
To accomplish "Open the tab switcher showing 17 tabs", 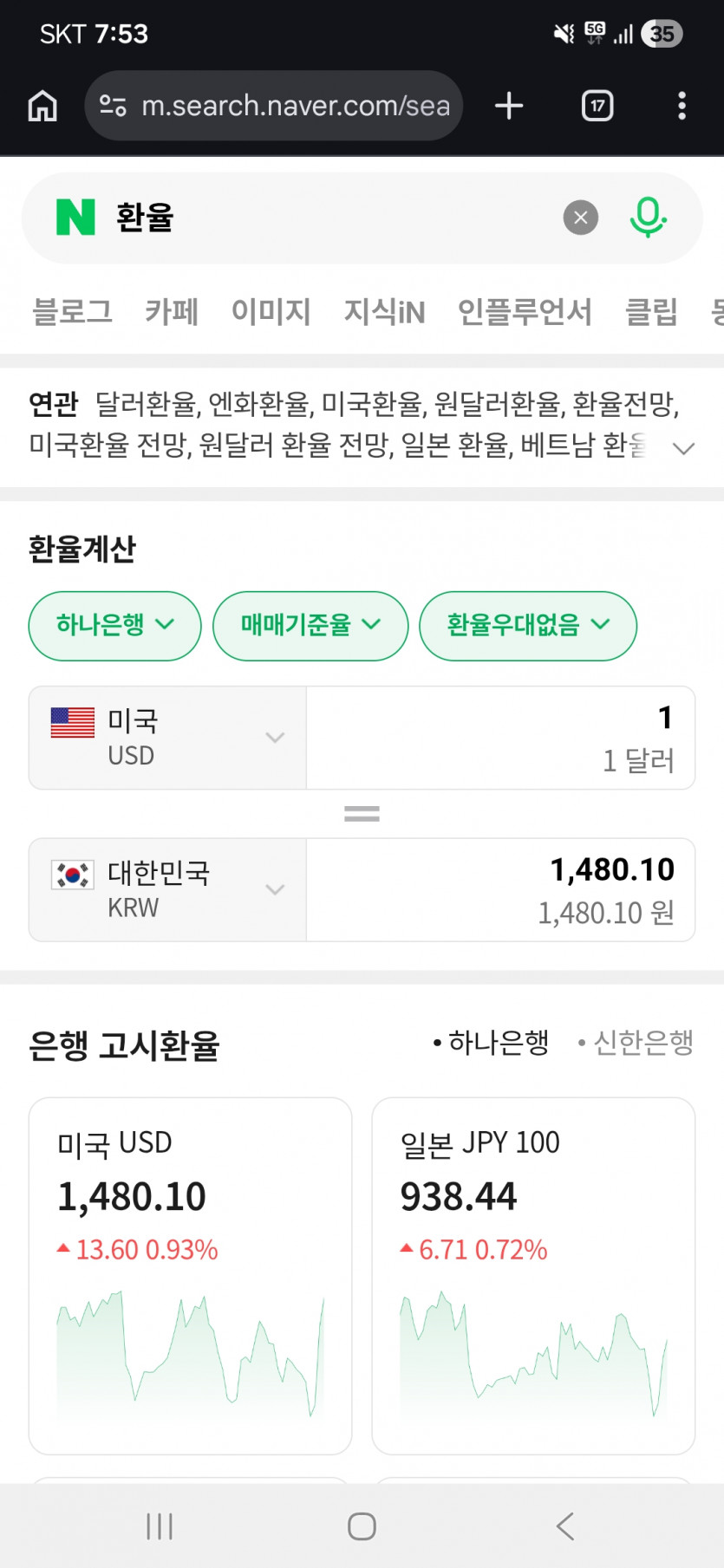I will click(x=597, y=106).
